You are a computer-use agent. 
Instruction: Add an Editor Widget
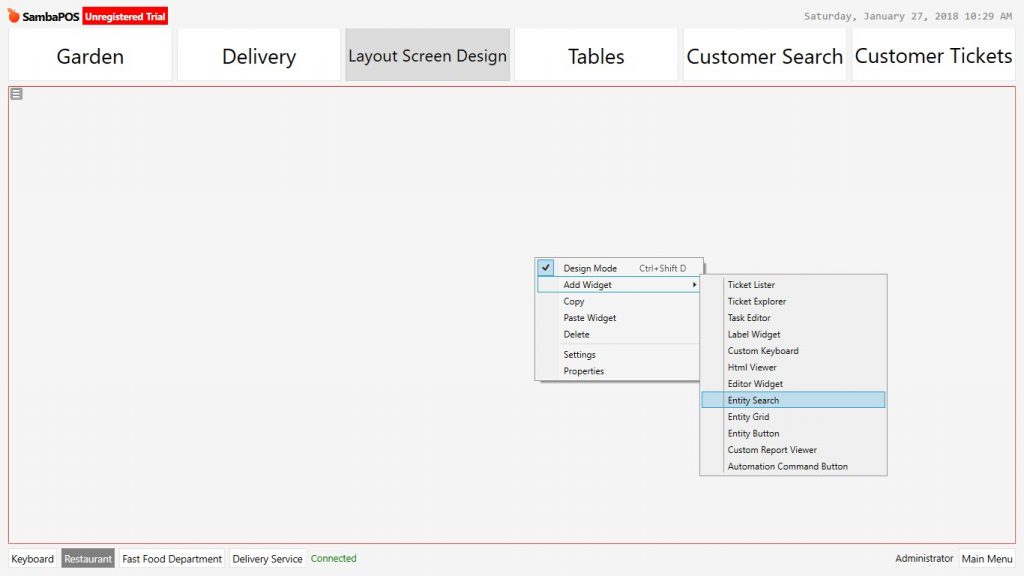tap(793, 384)
